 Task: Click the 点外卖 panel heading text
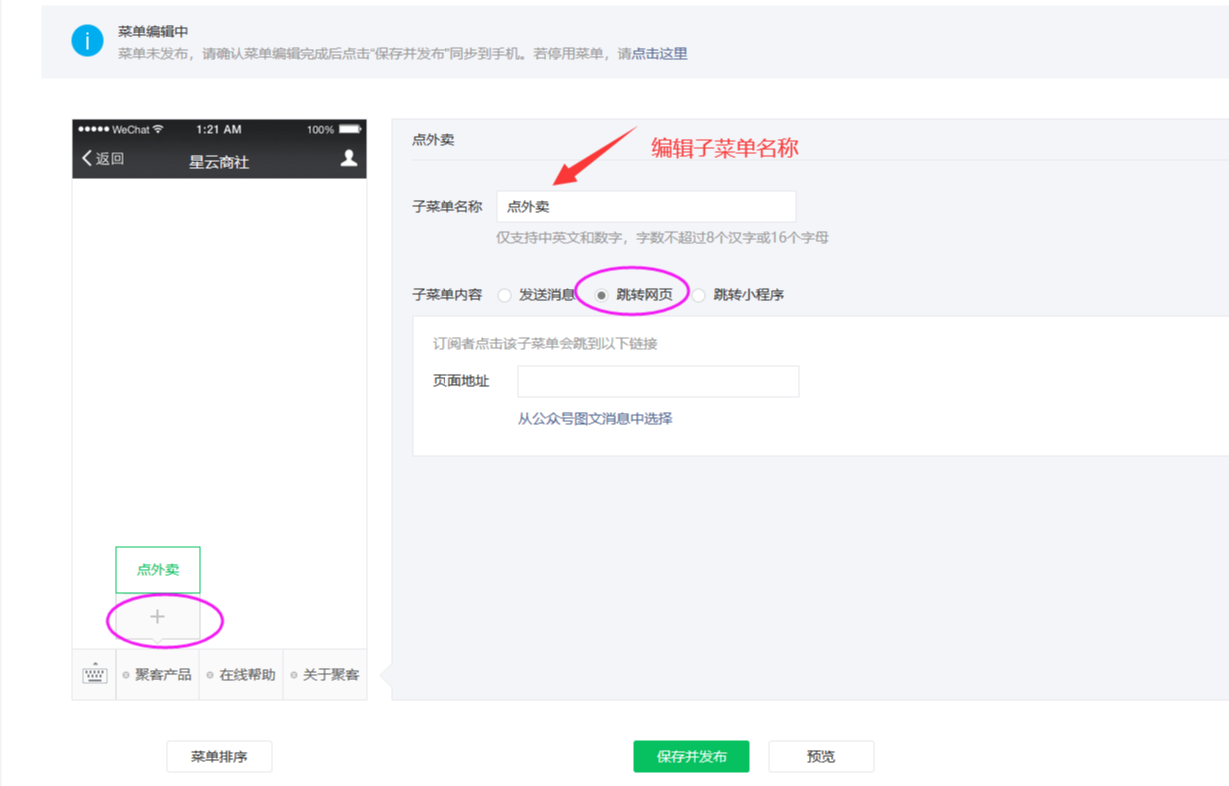[433, 140]
